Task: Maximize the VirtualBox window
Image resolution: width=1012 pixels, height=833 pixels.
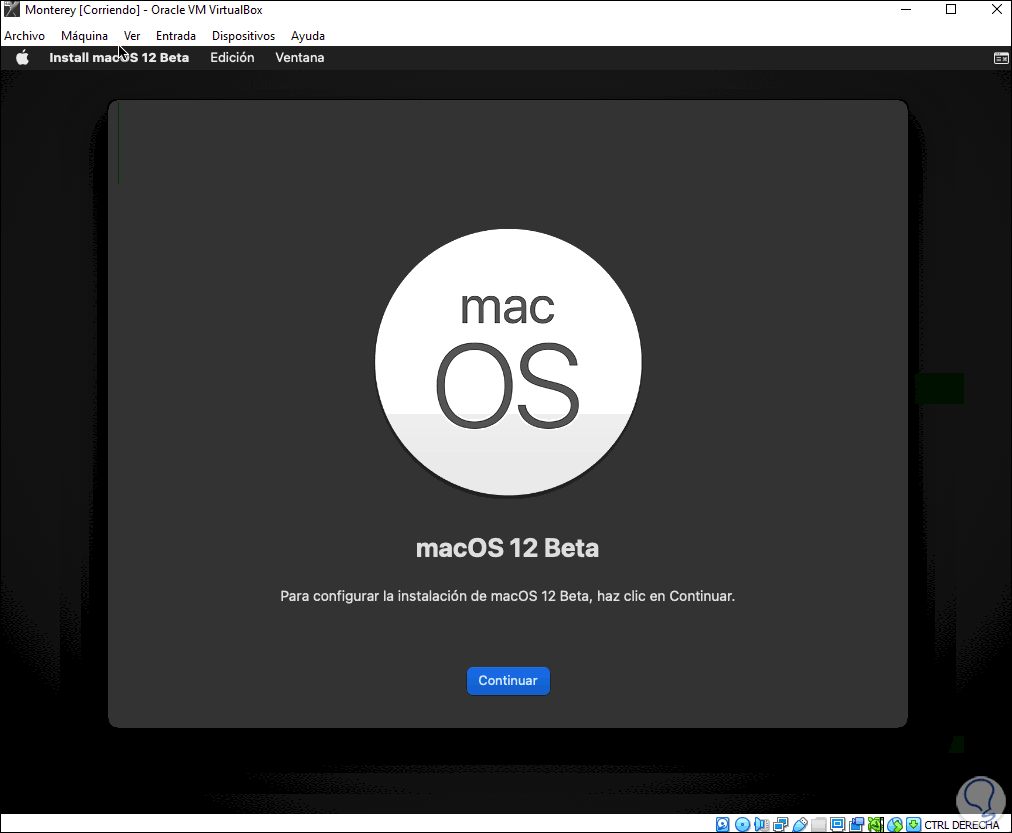Action: point(951,9)
